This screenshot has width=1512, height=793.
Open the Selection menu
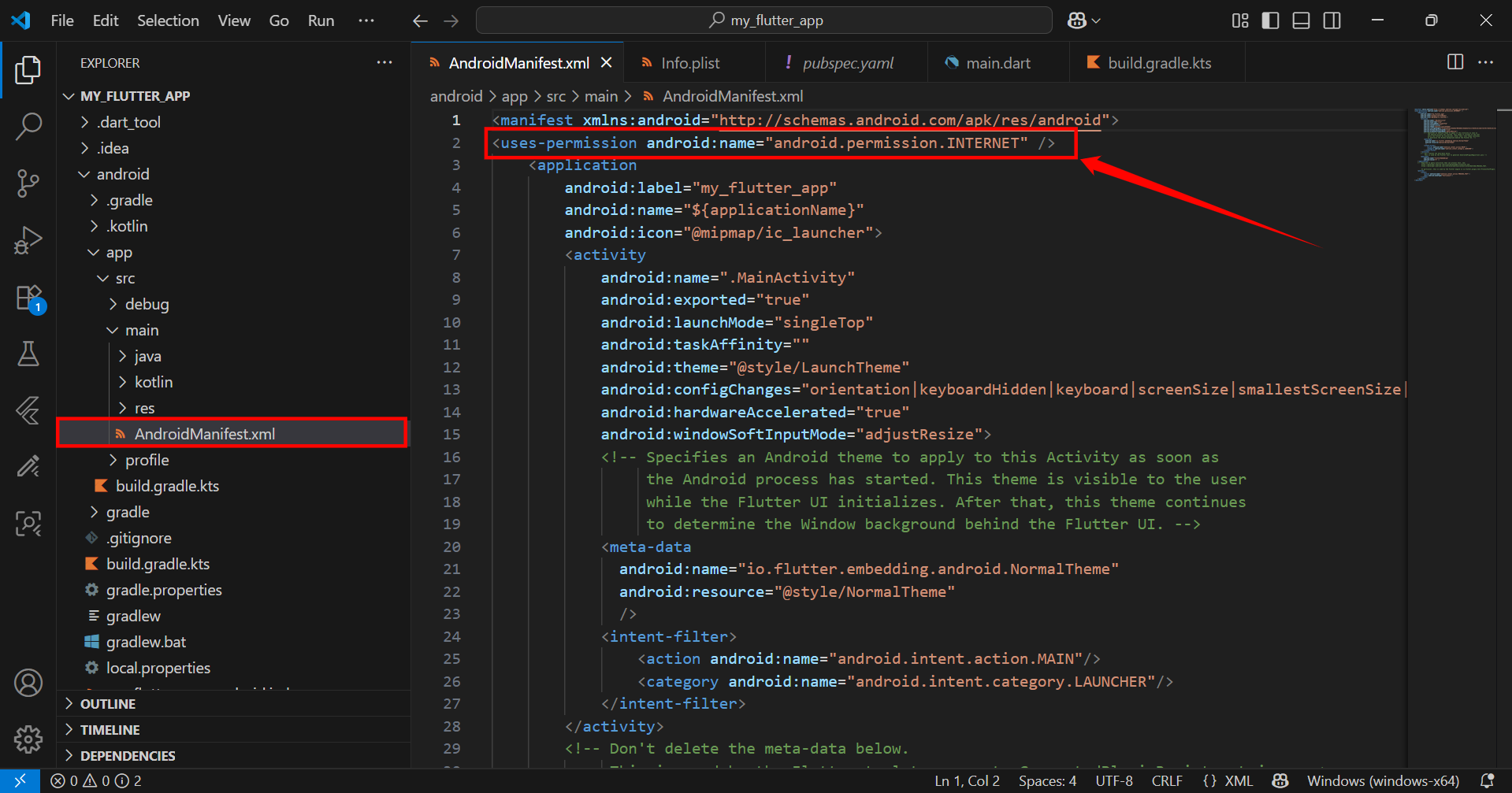[168, 20]
